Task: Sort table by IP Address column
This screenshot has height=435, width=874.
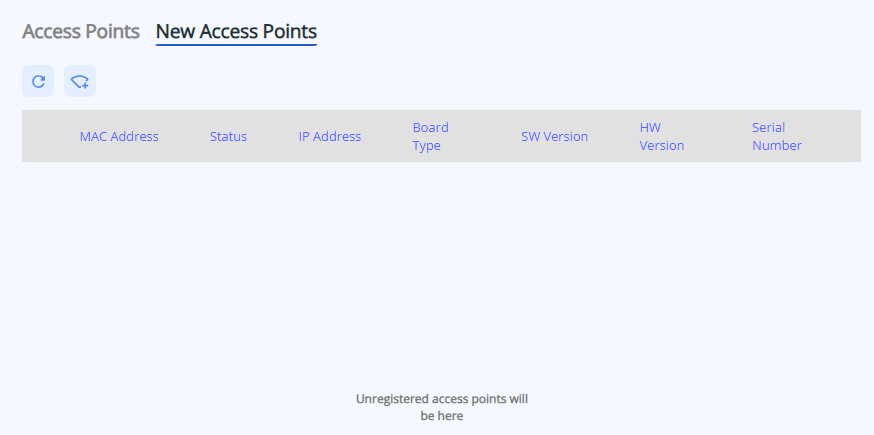Action: pyautogui.click(x=330, y=136)
